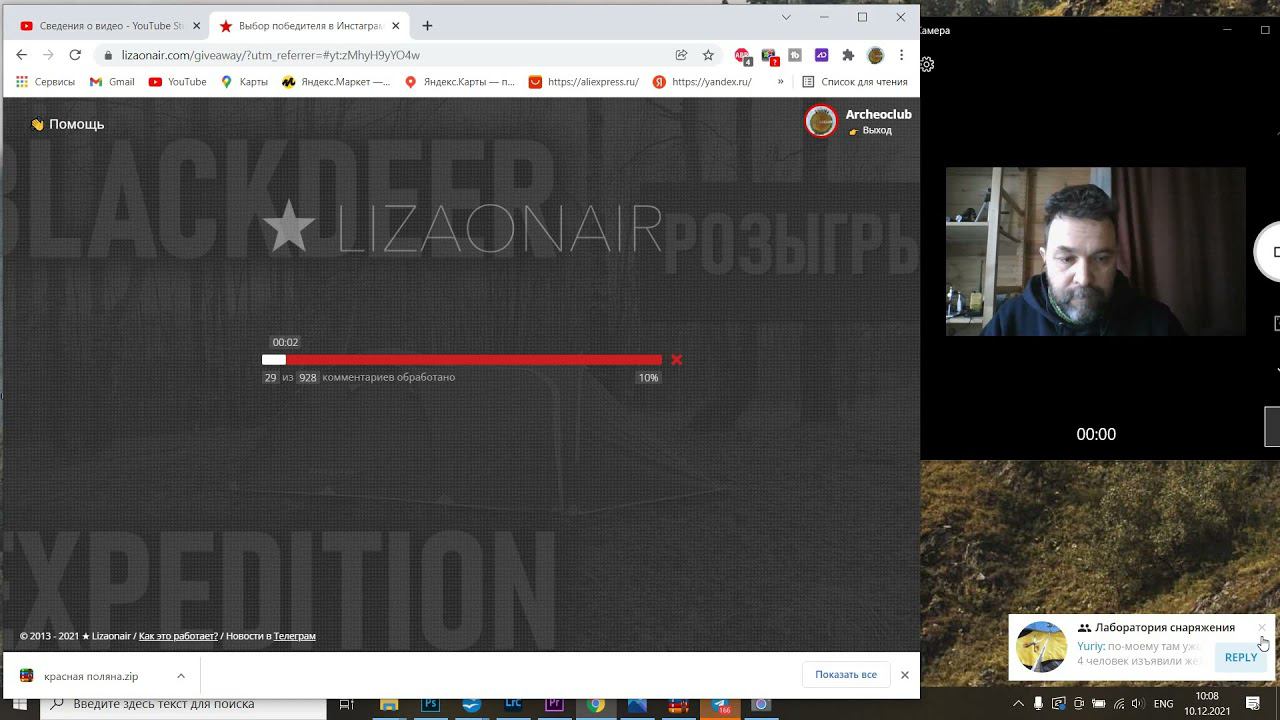Open the gray tb extension icon
This screenshot has width=1280, height=720.
(795, 55)
